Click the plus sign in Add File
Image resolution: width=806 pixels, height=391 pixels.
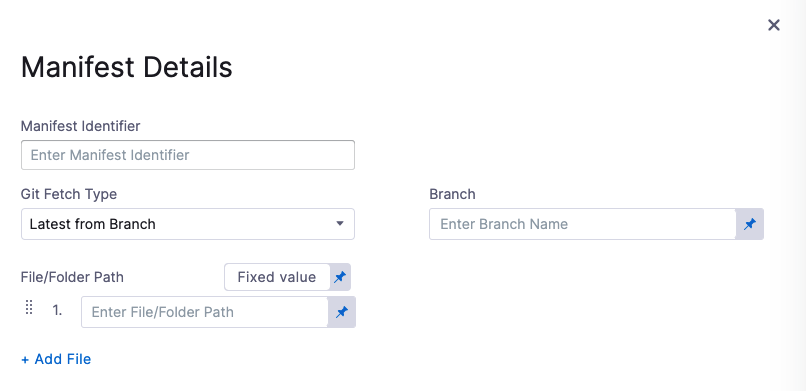point(25,360)
